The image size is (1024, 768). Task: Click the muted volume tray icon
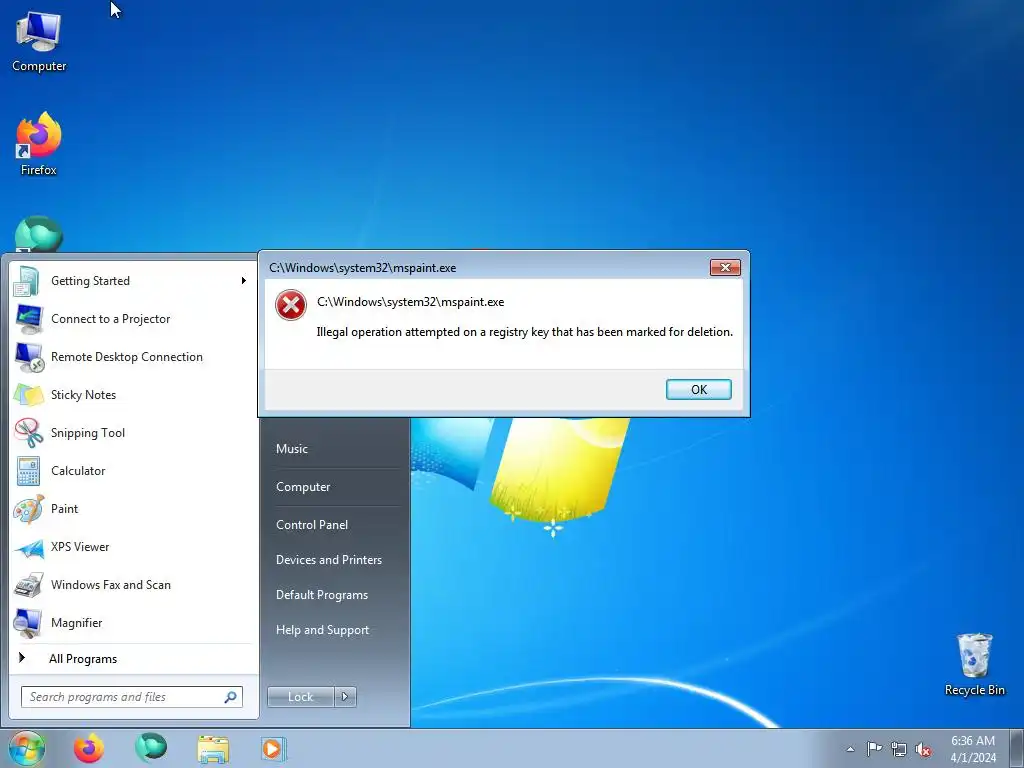923,750
